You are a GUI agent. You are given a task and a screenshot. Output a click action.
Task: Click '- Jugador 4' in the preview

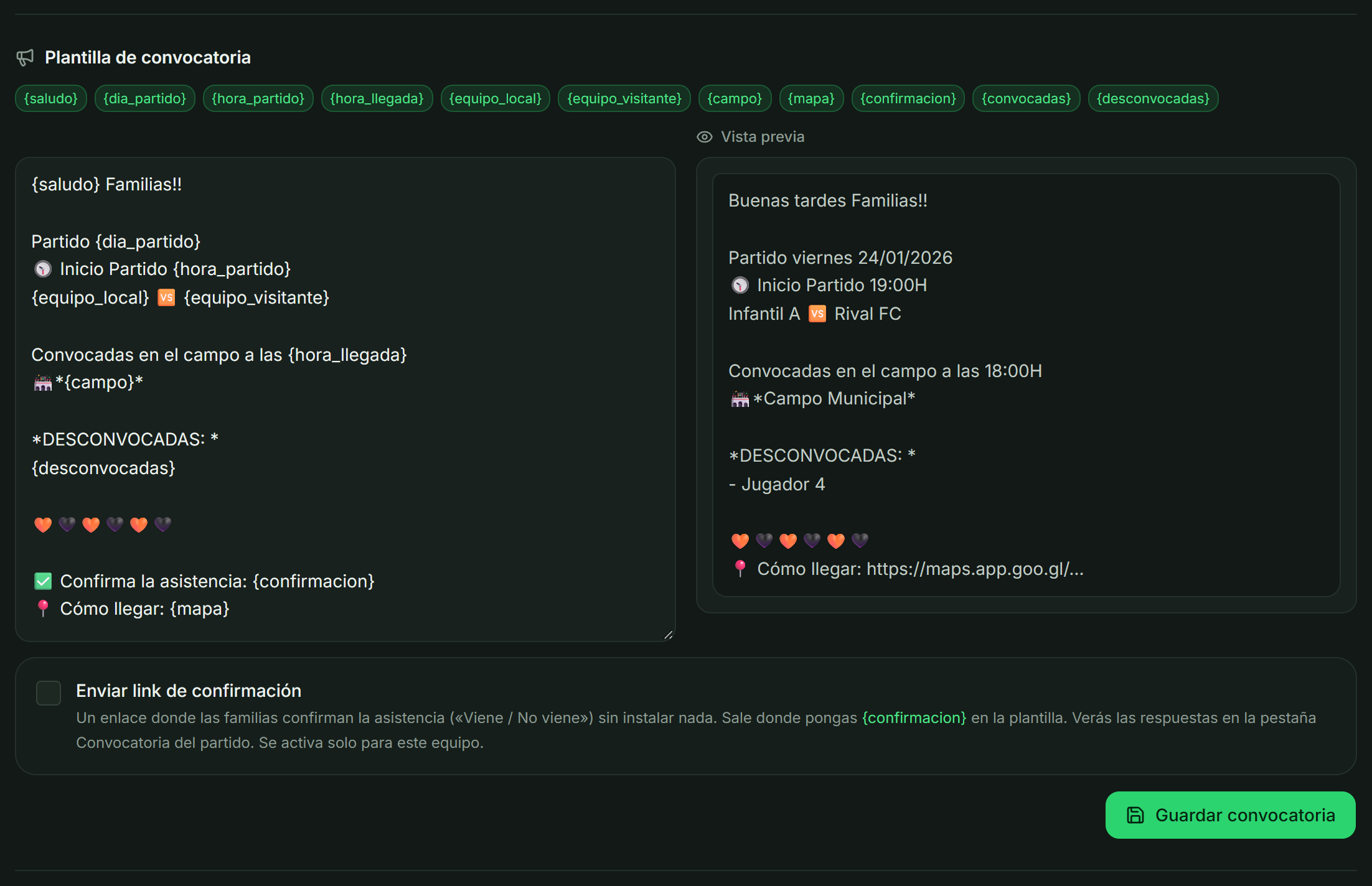pos(777,484)
